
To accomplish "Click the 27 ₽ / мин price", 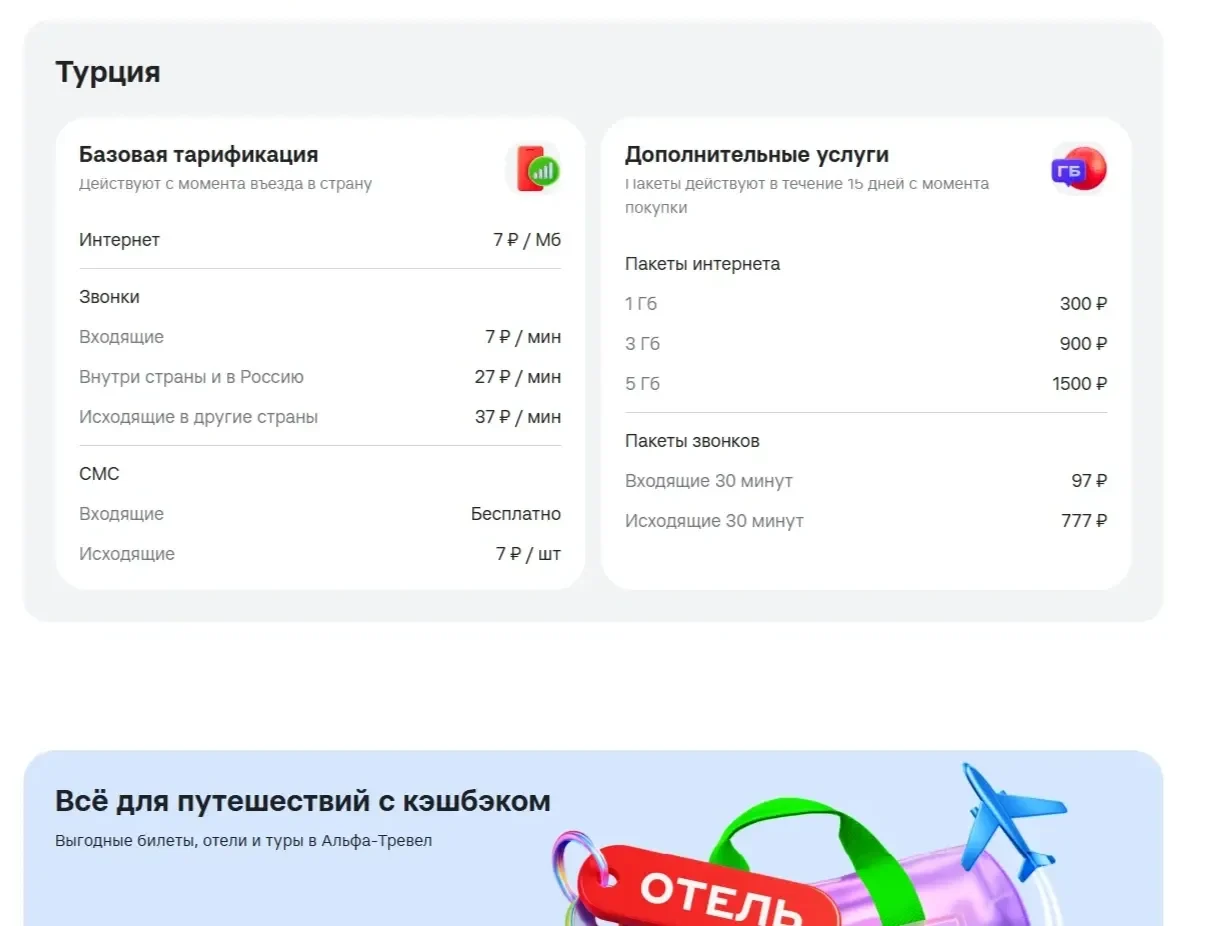I will (518, 377).
